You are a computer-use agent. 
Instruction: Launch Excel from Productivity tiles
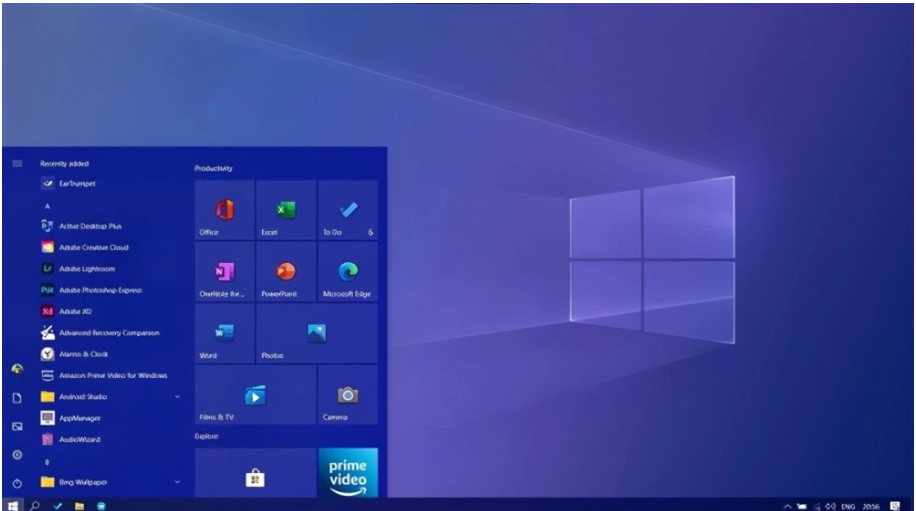tap(286, 210)
